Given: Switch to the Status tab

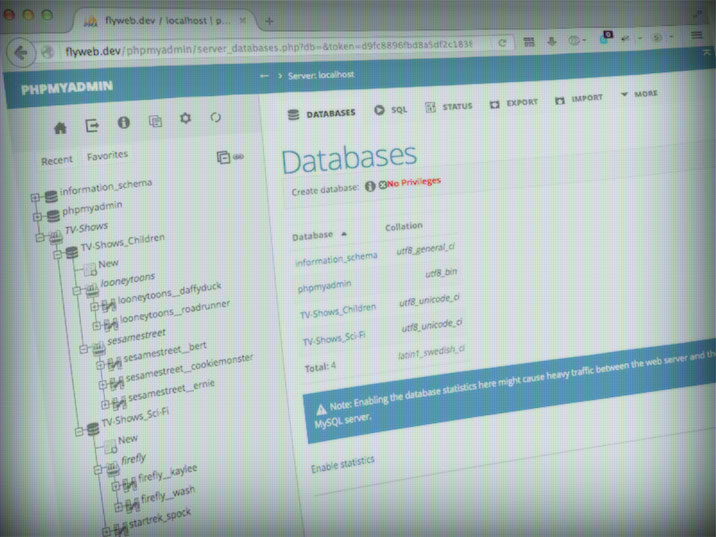Looking at the screenshot, I should (448, 107).
